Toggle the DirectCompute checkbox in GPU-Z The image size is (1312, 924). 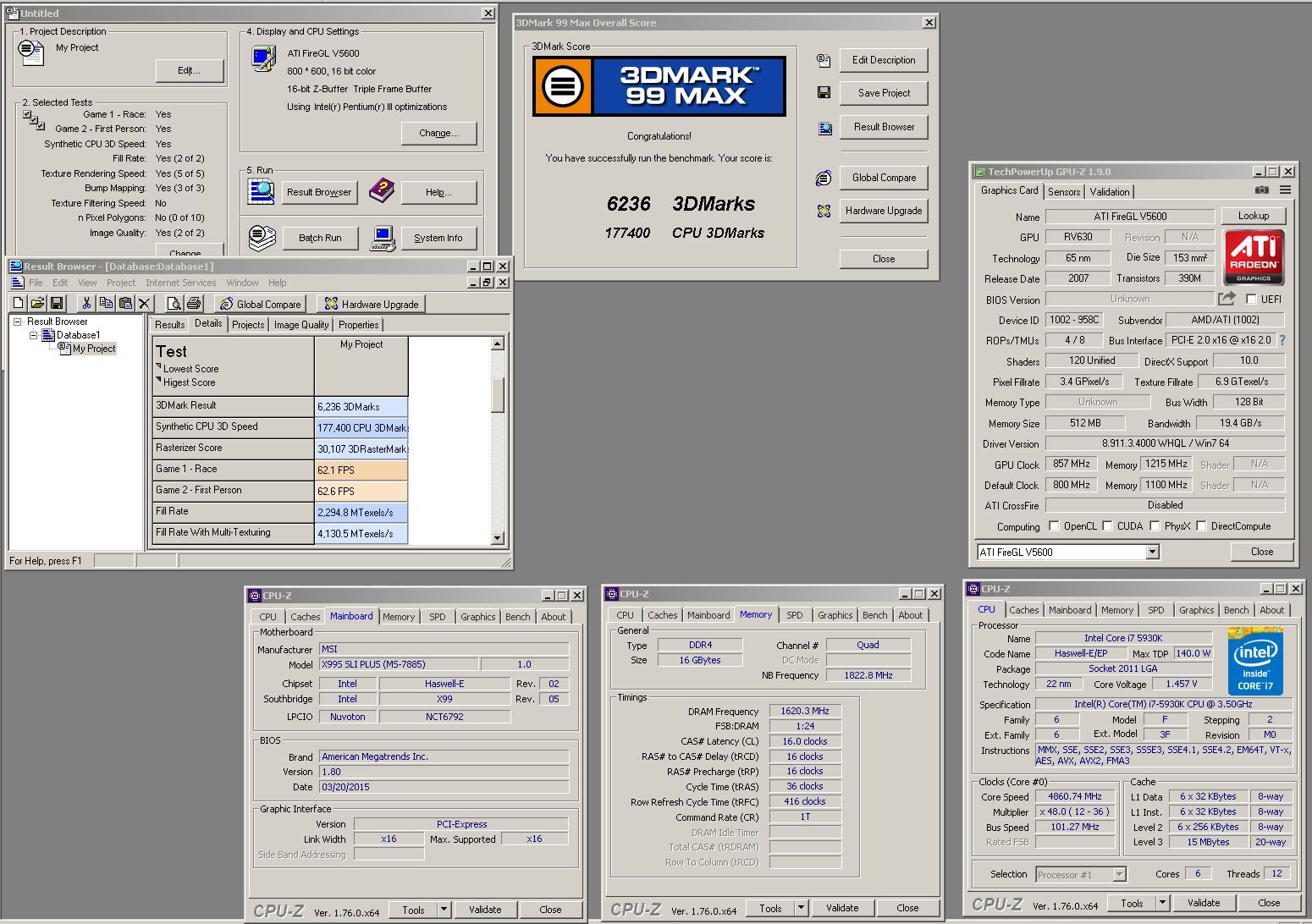pos(1201,525)
